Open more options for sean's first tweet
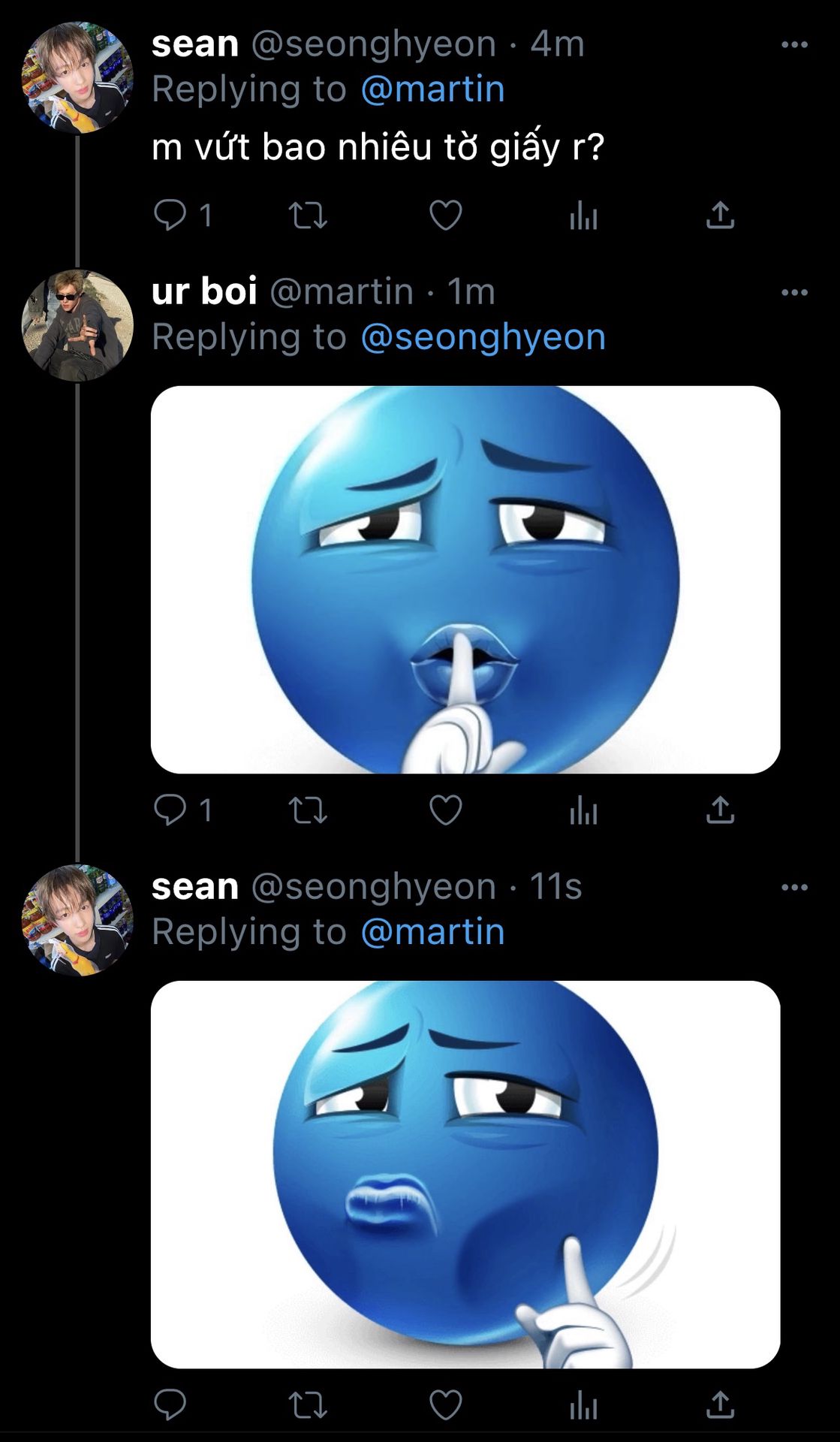The height and width of the screenshot is (1442, 840). click(794, 45)
